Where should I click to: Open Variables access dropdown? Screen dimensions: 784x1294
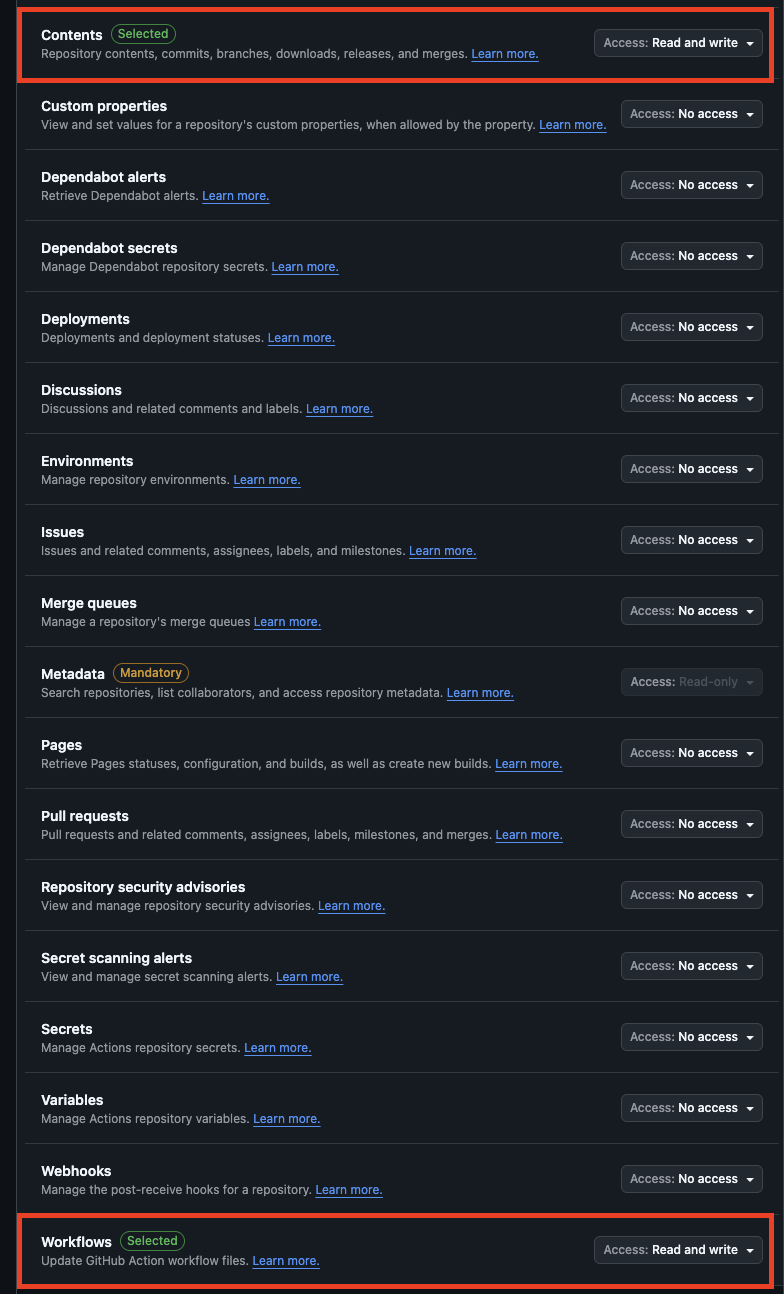[692, 1108]
